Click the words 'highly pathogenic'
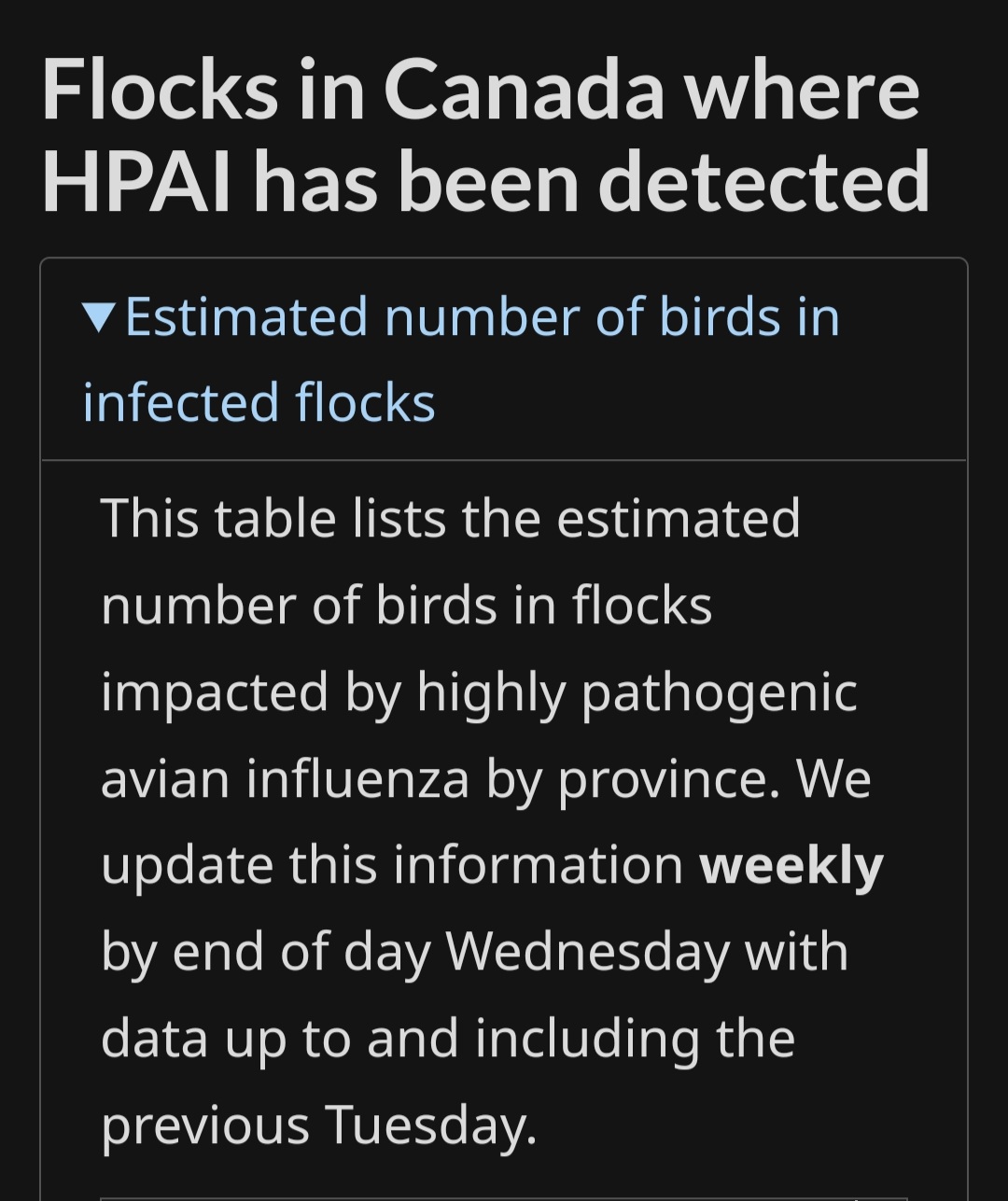 coord(637,692)
